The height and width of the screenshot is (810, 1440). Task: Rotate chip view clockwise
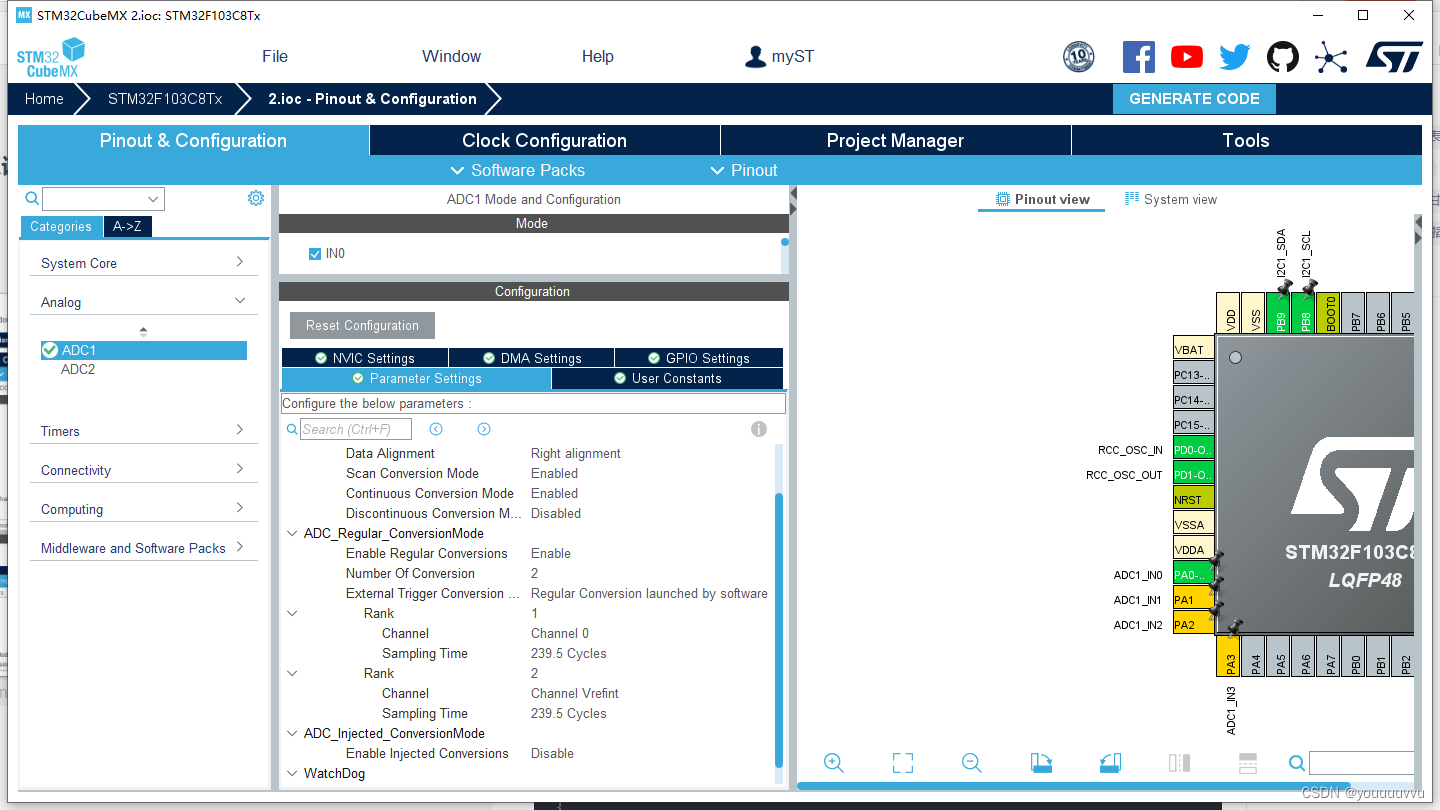click(x=1041, y=763)
